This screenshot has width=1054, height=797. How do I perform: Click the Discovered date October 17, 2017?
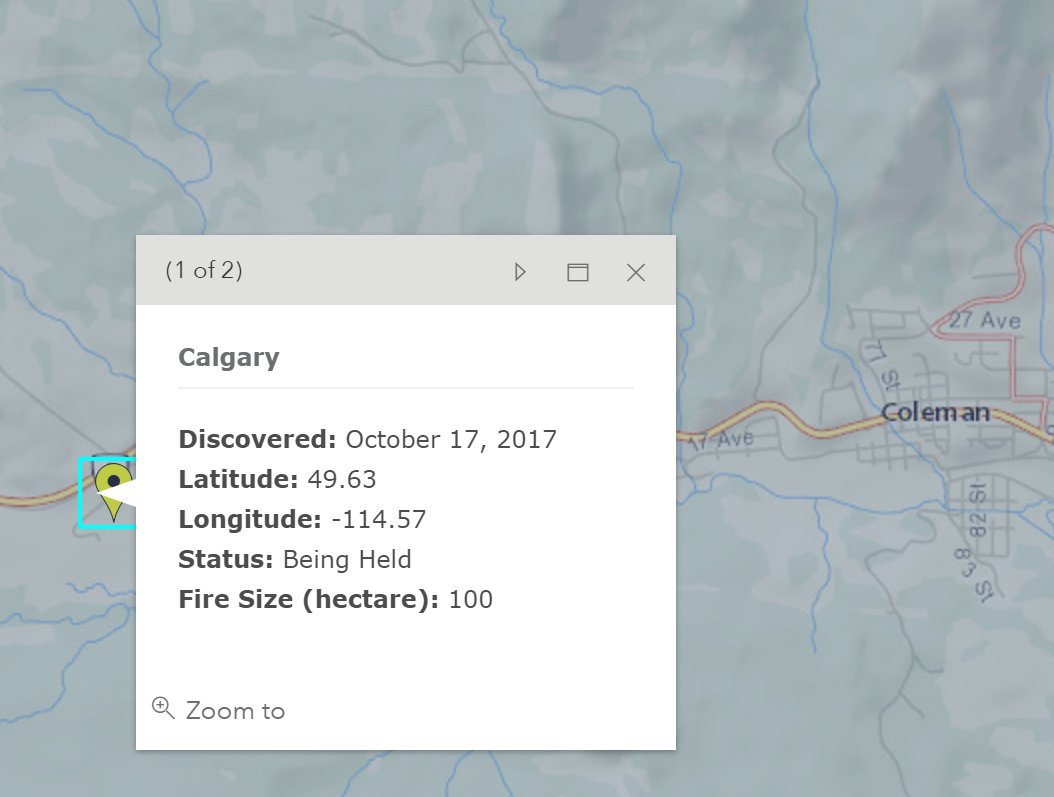tap(450, 439)
